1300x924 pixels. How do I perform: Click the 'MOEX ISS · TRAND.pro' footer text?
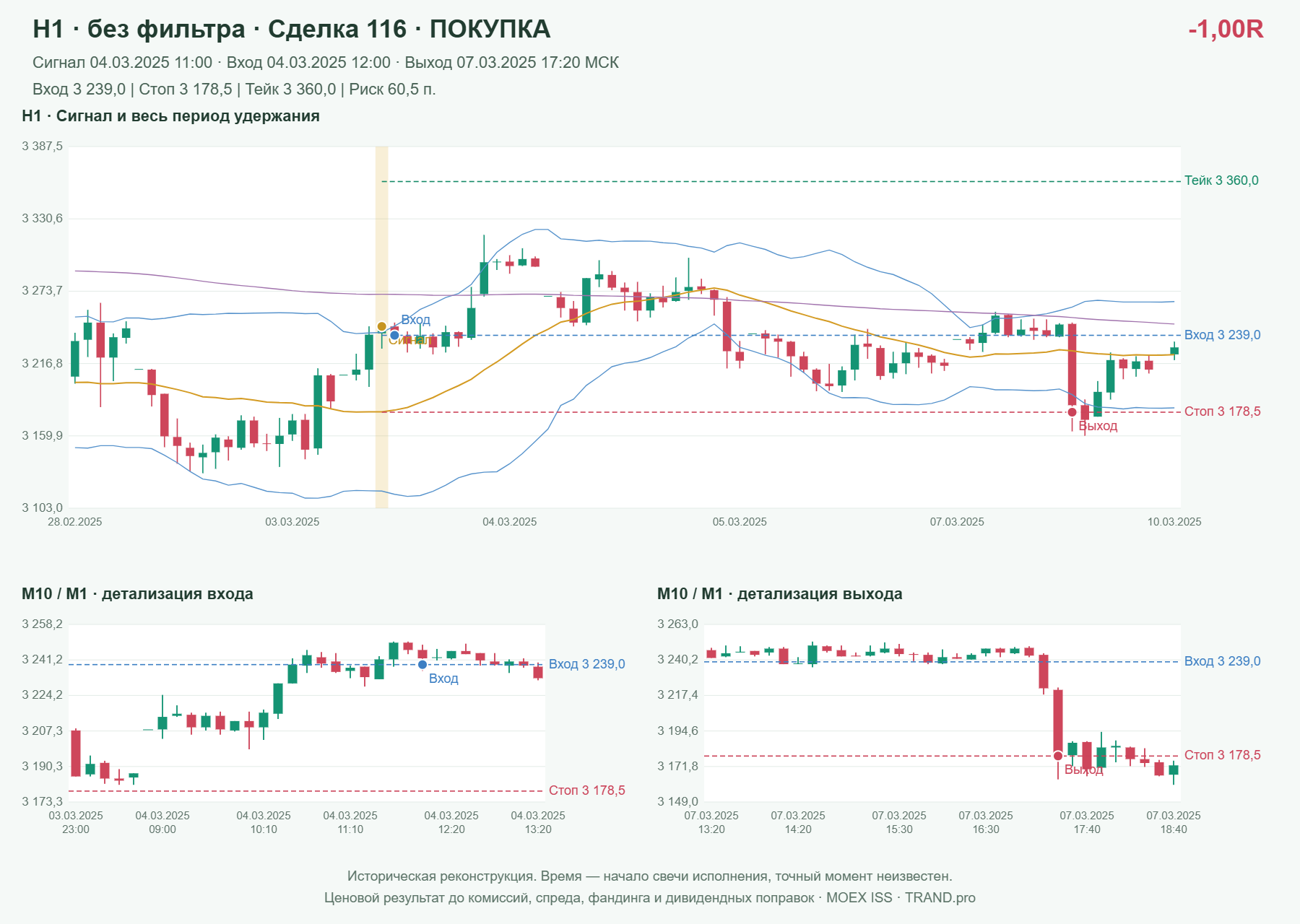[901, 898]
